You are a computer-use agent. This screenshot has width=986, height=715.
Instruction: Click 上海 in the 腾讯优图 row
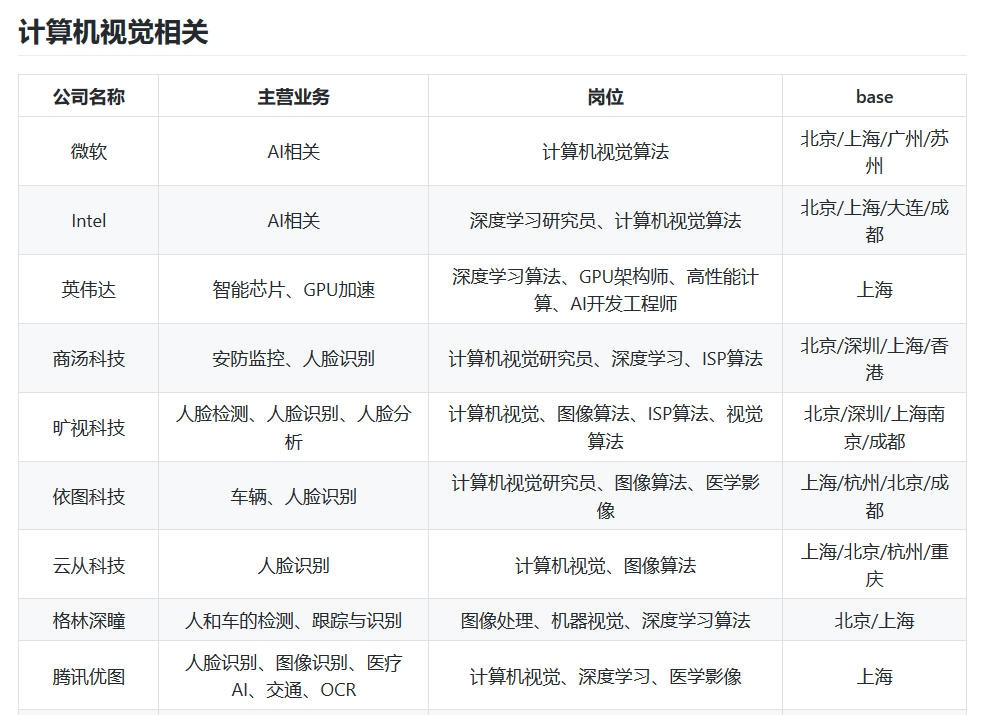coord(875,677)
